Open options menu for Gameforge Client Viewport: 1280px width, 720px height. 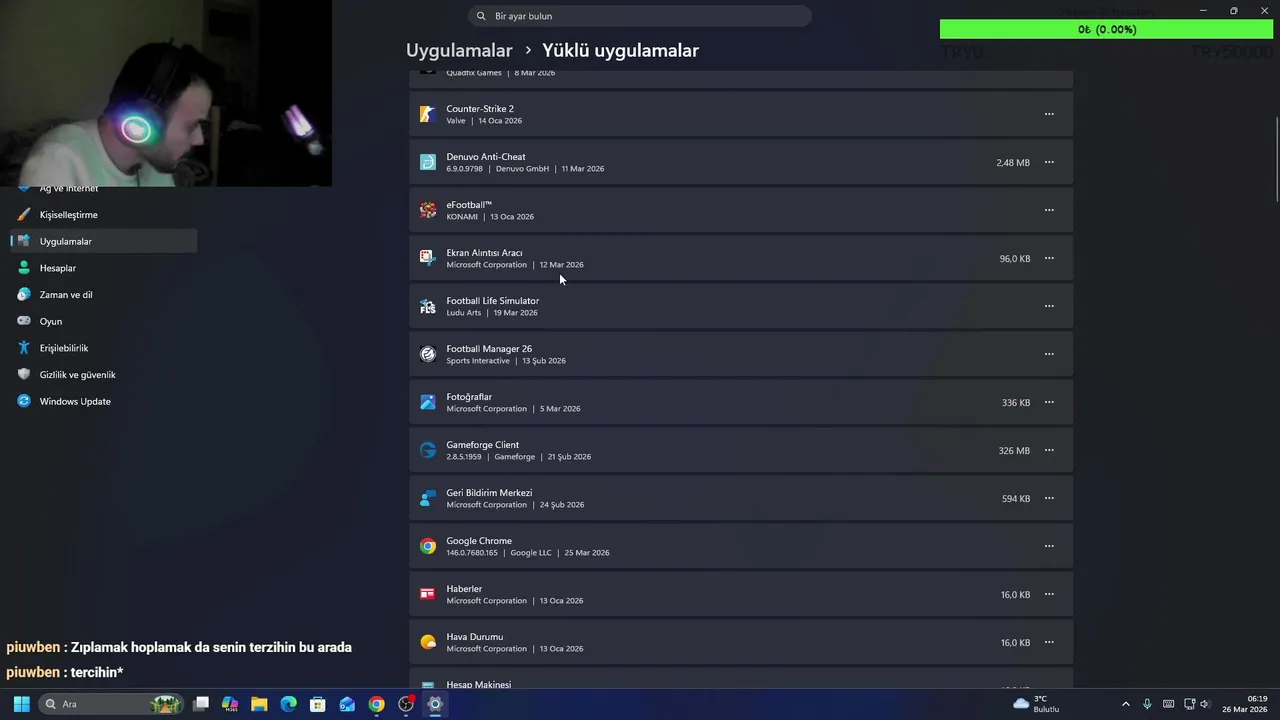(x=1049, y=450)
